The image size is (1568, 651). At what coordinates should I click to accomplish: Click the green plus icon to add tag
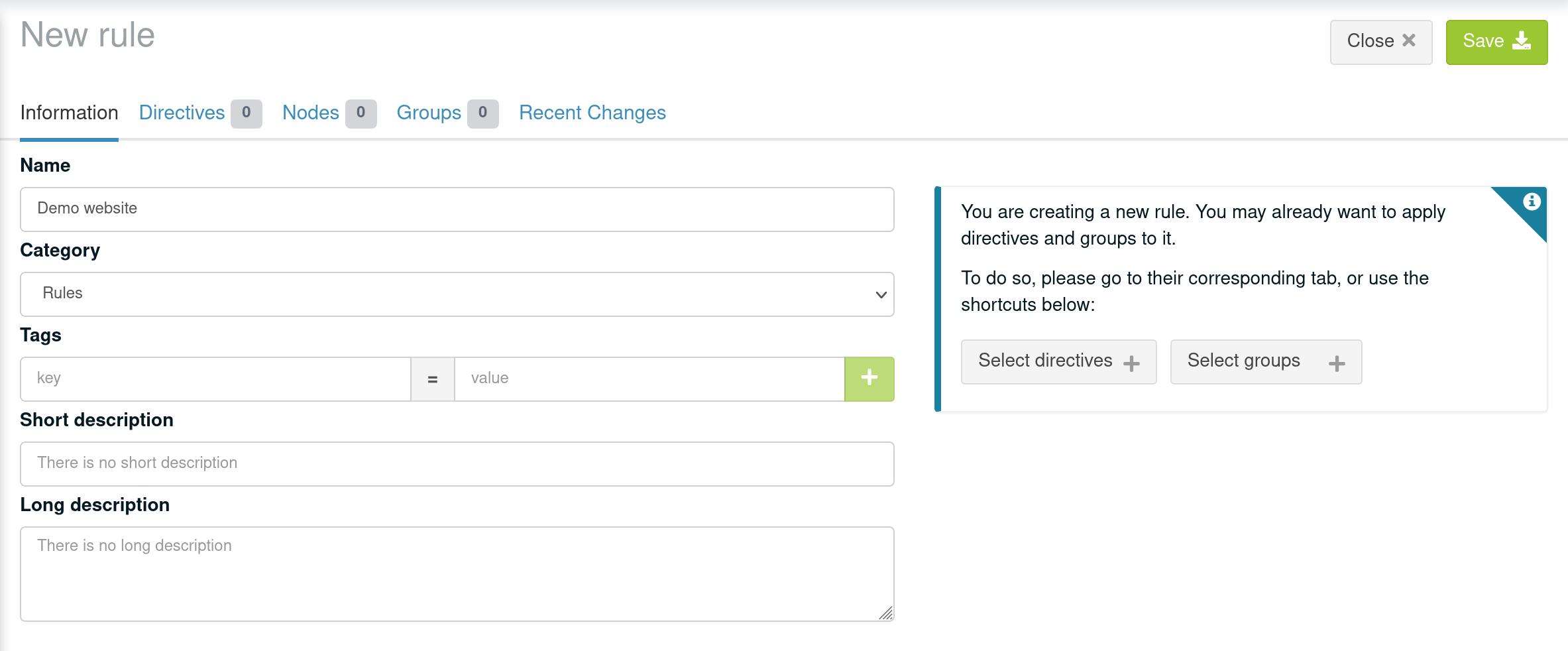869,379
